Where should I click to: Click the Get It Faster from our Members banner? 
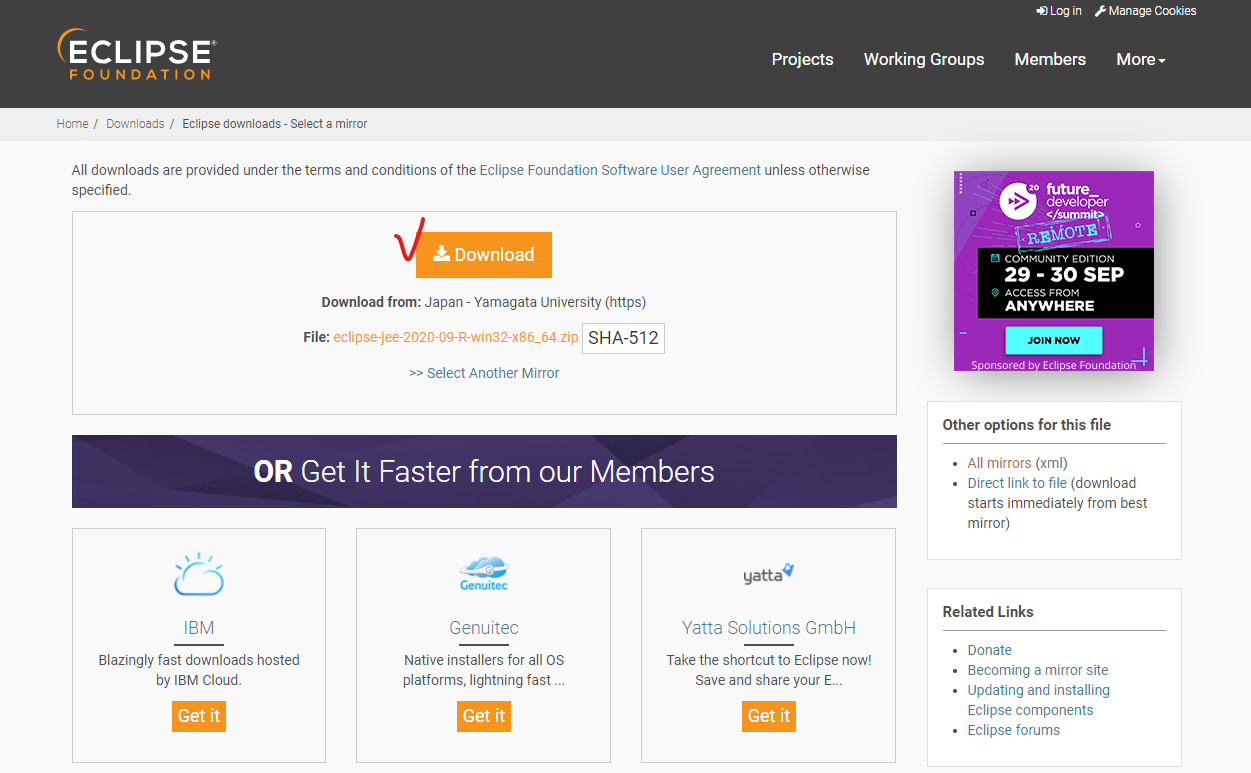coord(484,471)
